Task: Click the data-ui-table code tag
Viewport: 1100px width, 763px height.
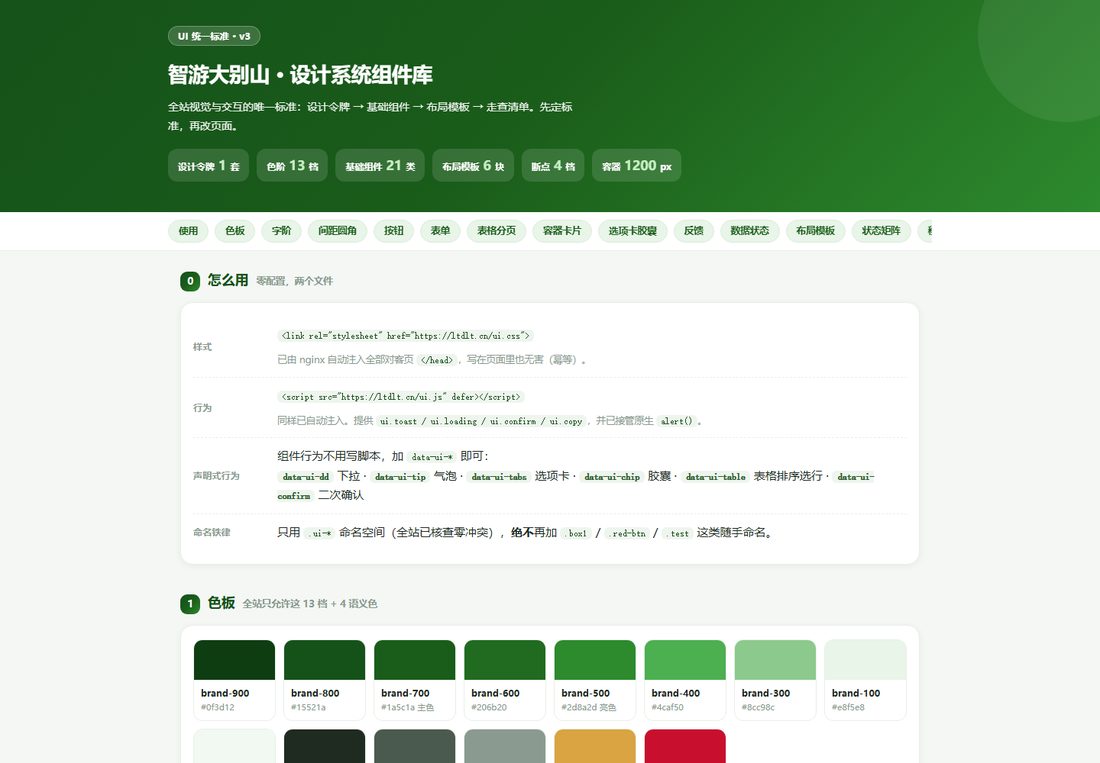Action: (x=716, y=477)
